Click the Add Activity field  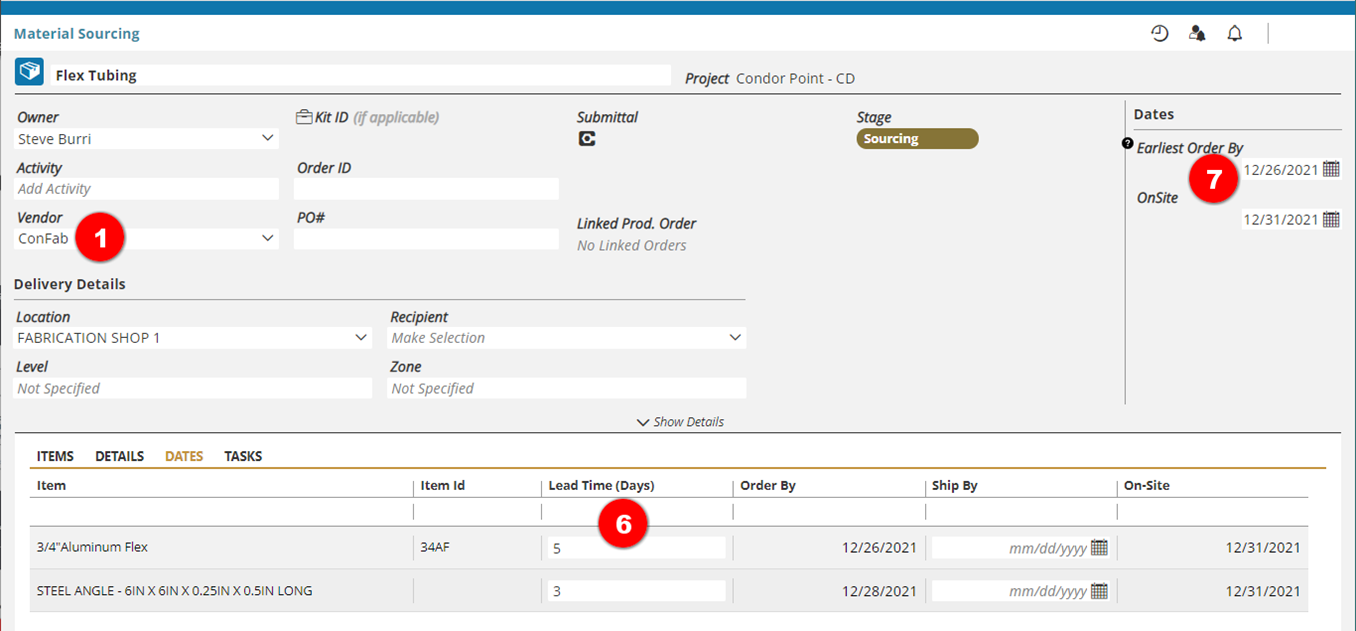[x=147, y=189]
